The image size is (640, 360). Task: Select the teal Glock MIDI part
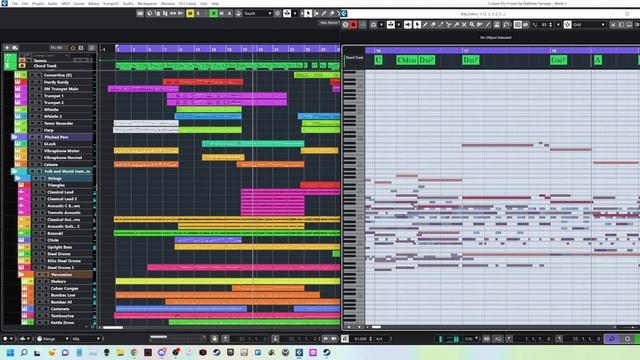tap(253, 144)
